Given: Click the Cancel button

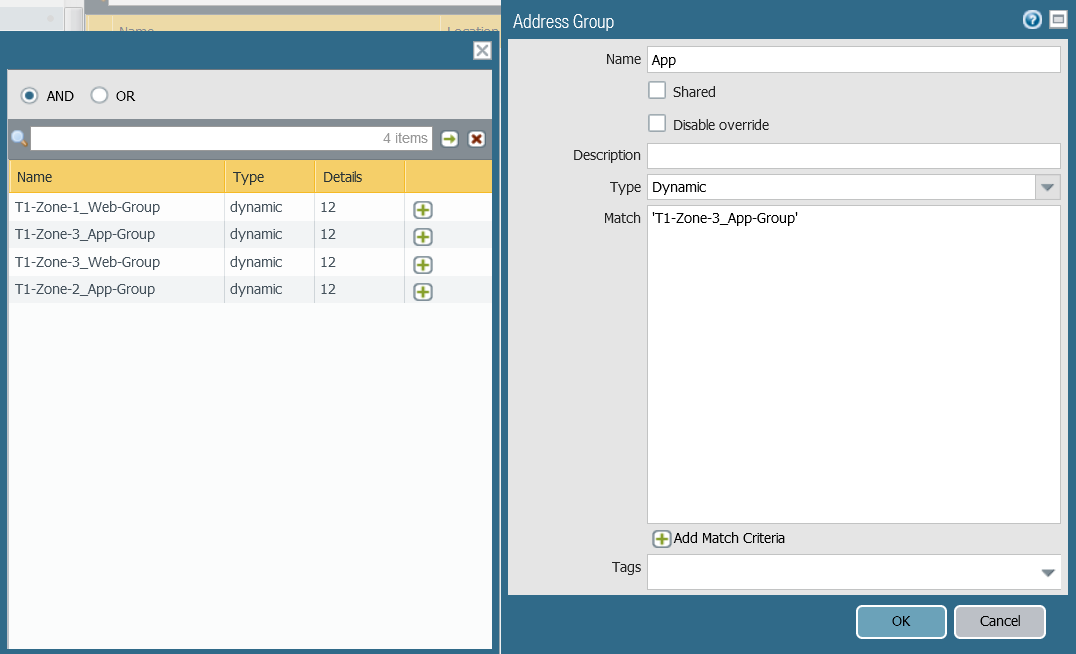Looking at the screenshot, I should [999, 621].
